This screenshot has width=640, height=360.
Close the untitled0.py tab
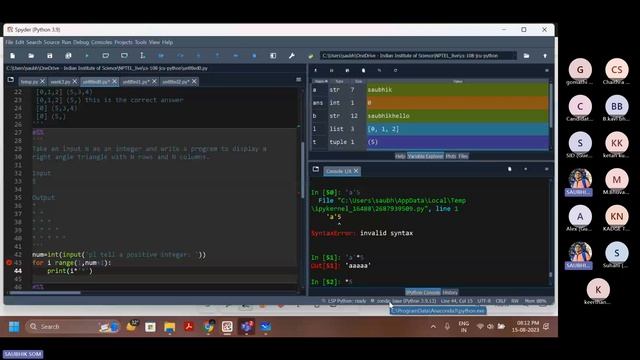click(115, 82)
